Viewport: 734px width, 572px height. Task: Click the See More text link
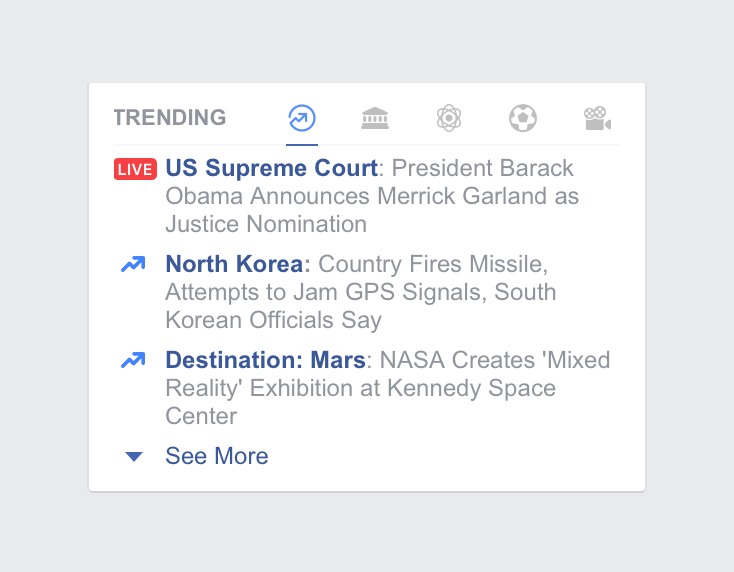click(217, 456)
